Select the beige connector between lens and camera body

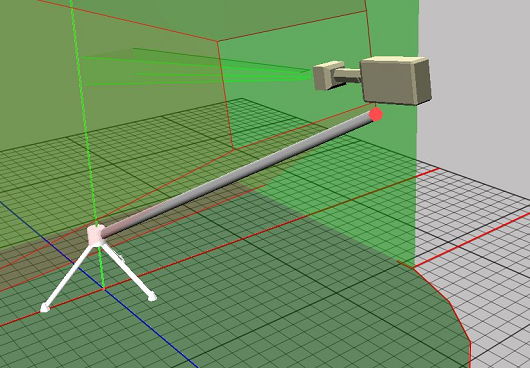click(x=346, y=76)
